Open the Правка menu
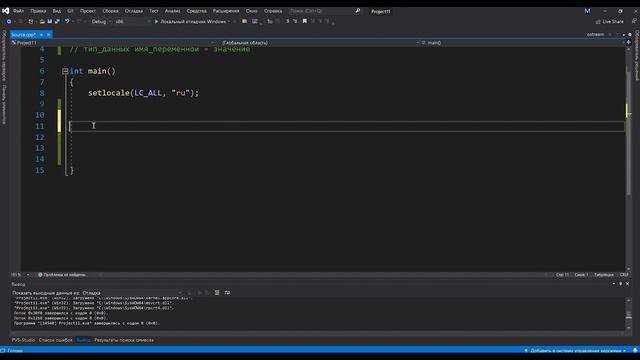This screenshot has width=640, height=360. pyautogui.click(x=38, y=11)
